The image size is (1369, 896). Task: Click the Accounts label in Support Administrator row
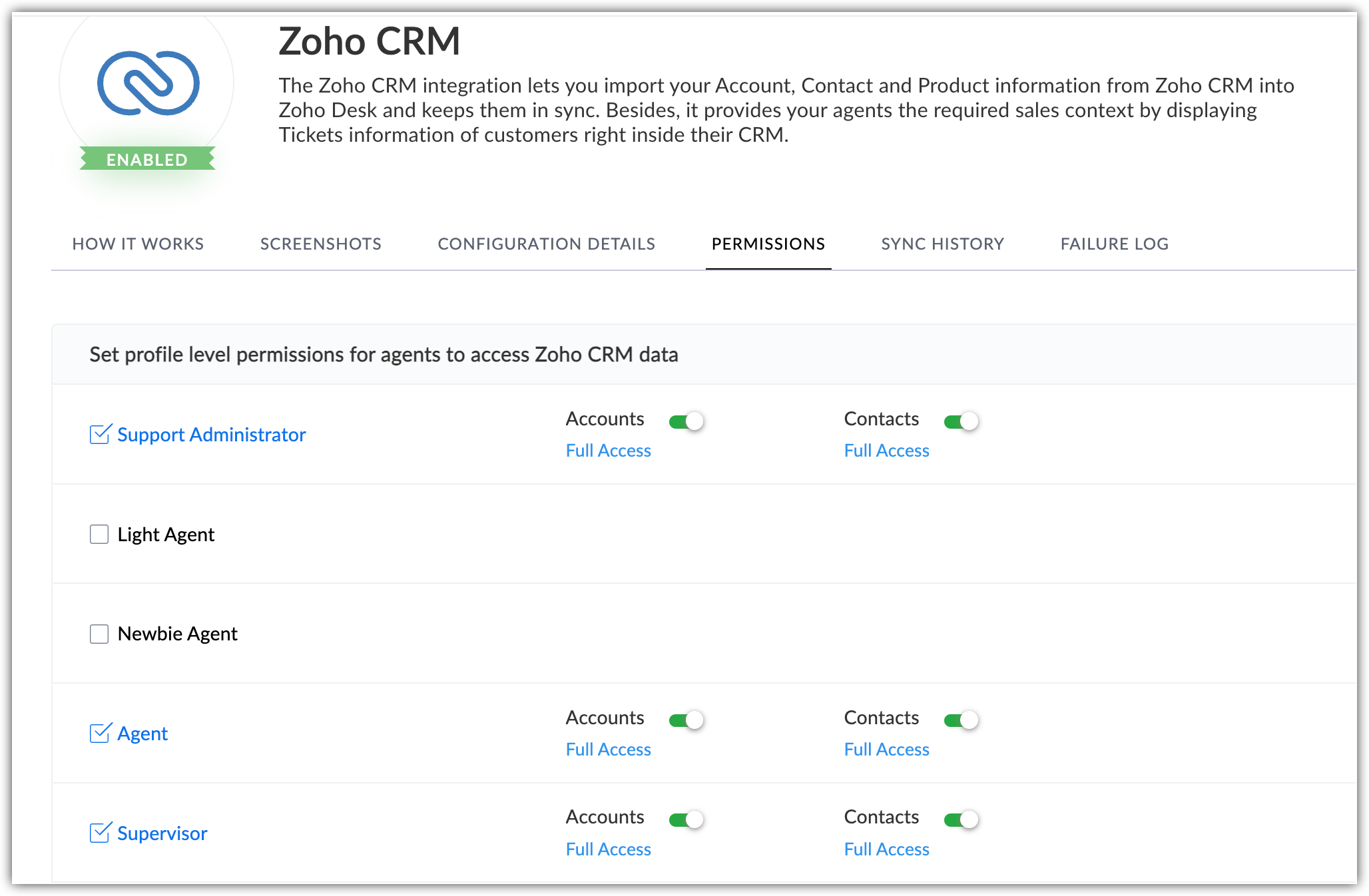point(605,419)
